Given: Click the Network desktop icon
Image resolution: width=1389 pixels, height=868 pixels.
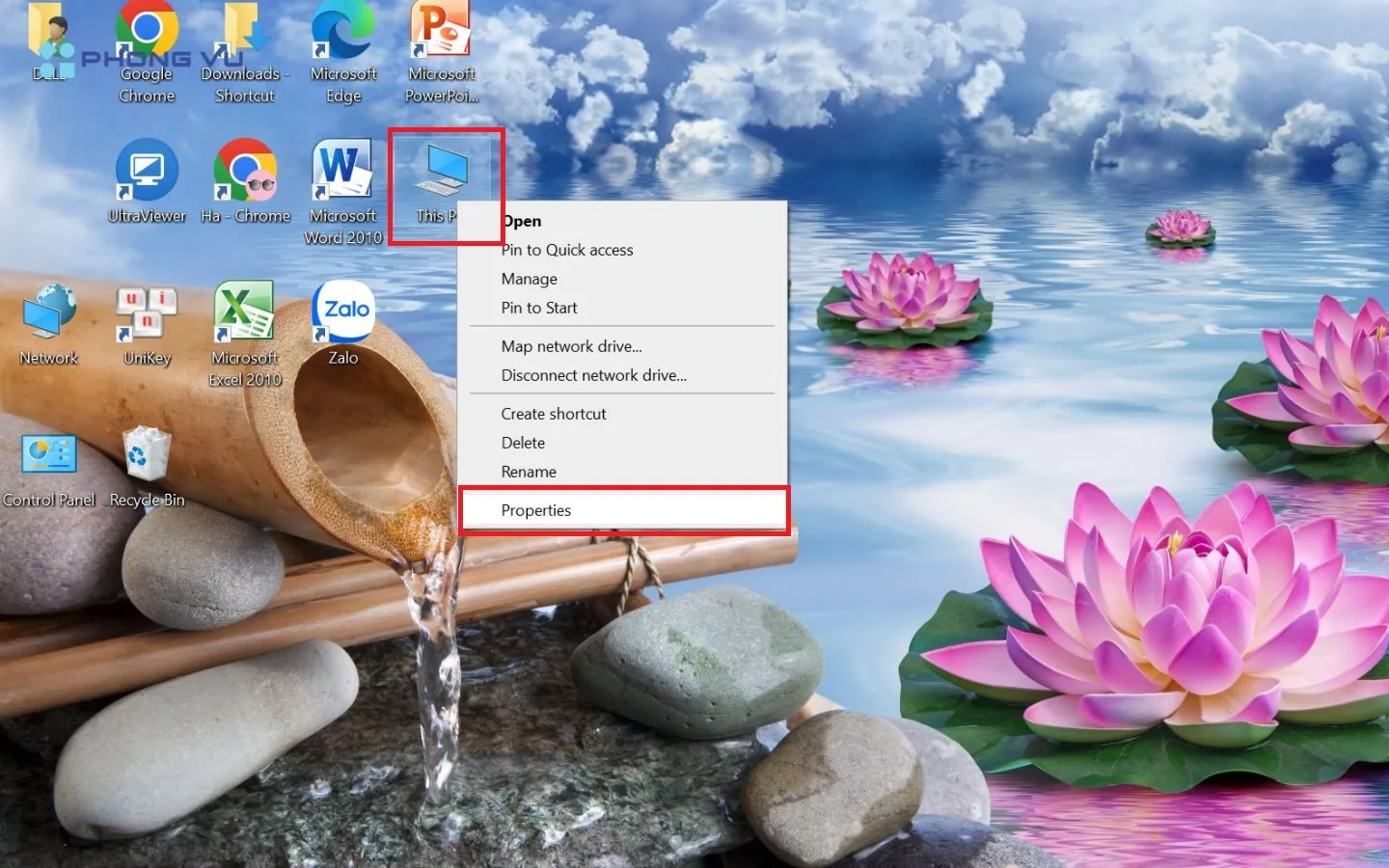Looking at the screenshot, I should [48, 313].
